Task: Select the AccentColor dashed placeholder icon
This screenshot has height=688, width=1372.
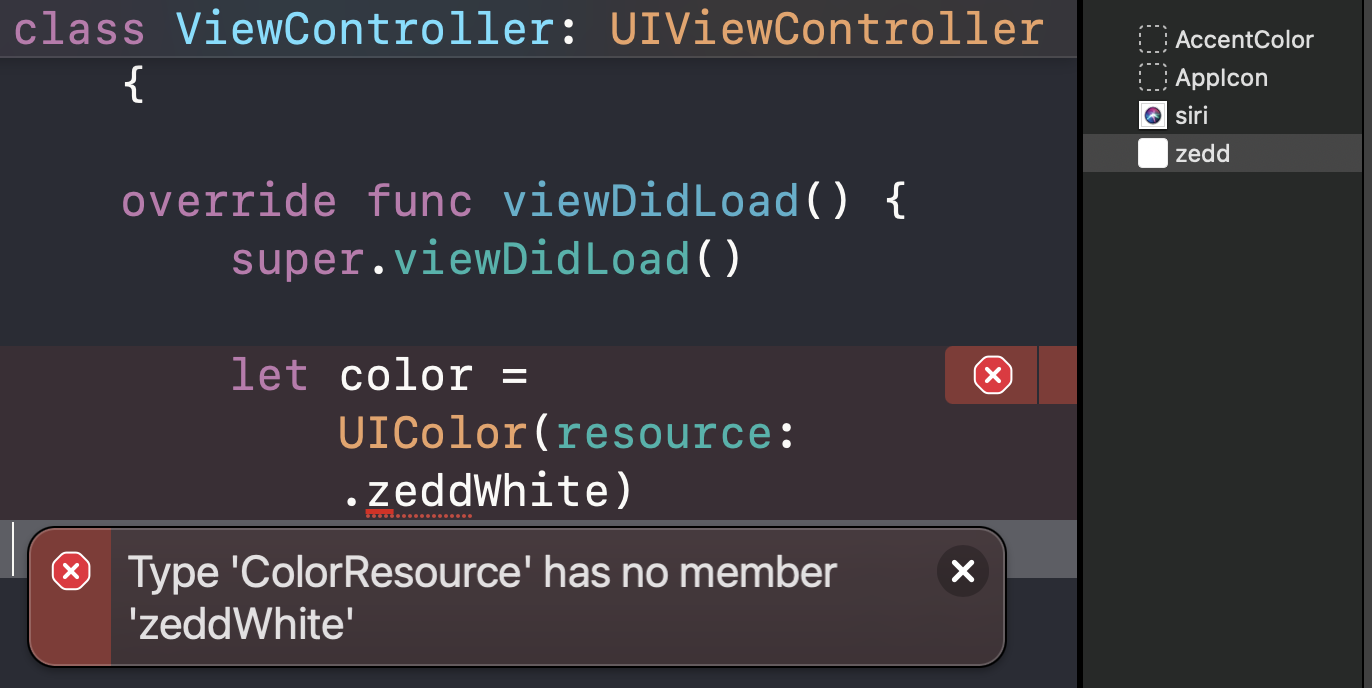Action: pyautogui.click(x=1153, y=40)
